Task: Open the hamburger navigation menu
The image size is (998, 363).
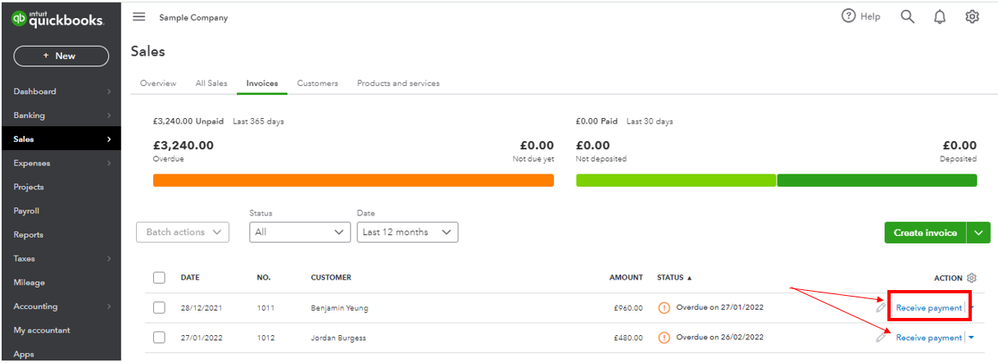Action: (139, 17)
